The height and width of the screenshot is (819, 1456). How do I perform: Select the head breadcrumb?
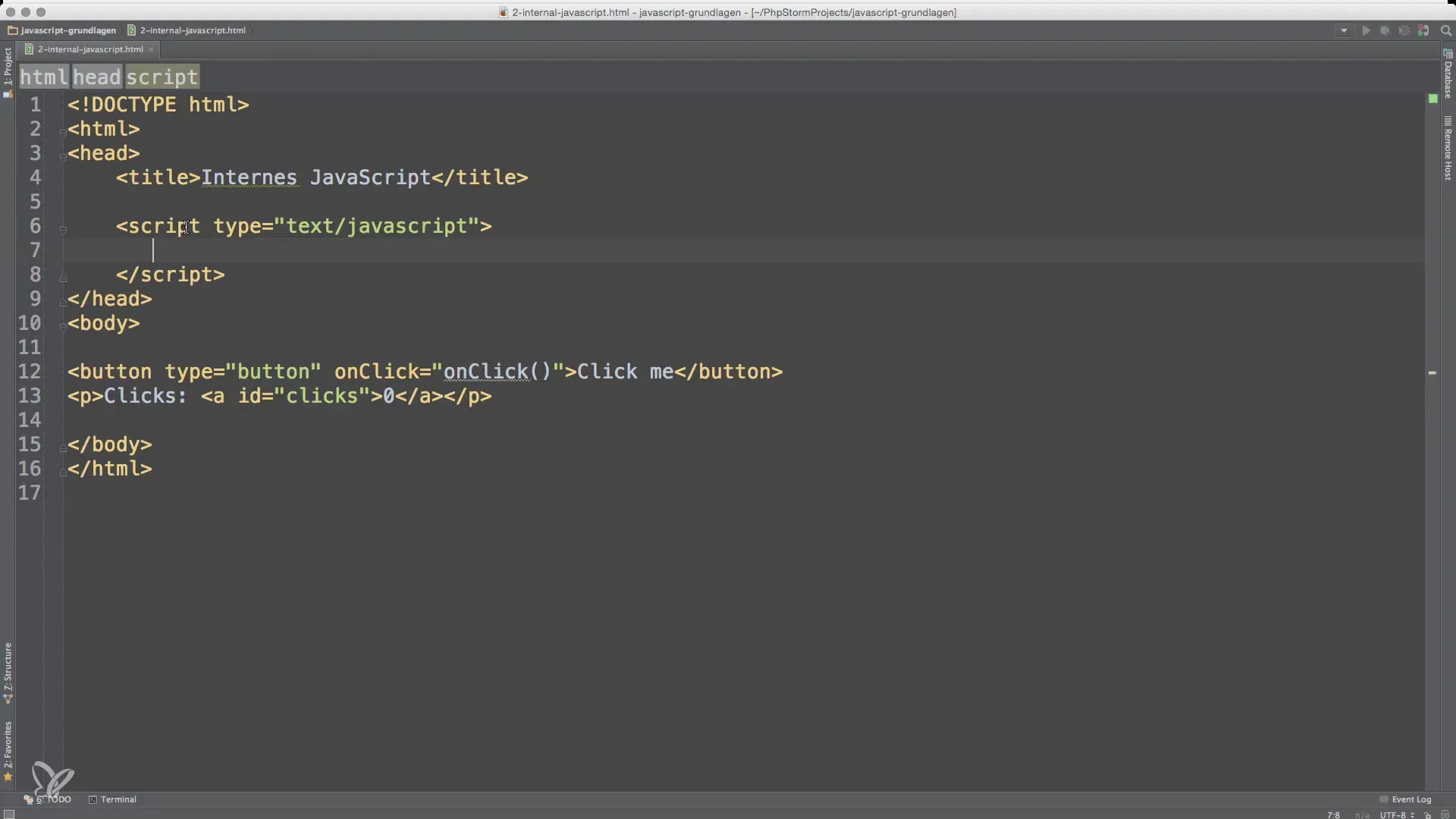[x=97, y=77]
